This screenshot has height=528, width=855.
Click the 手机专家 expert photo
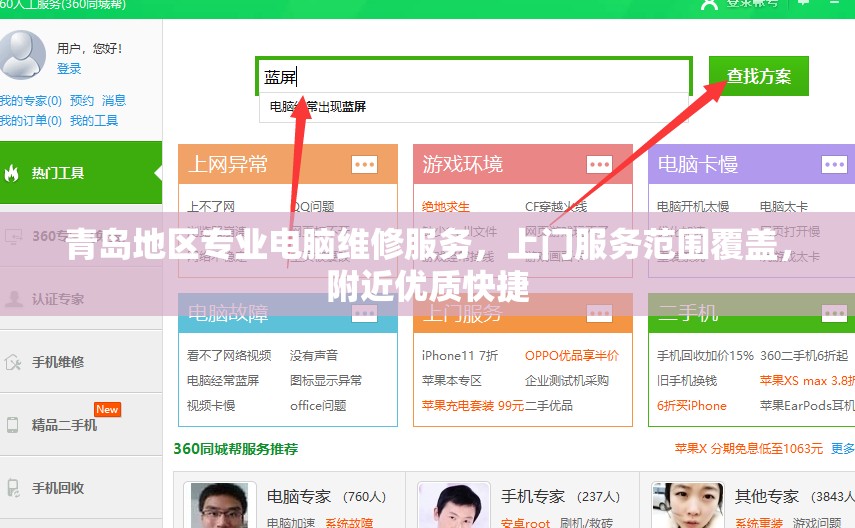point(454,505)
